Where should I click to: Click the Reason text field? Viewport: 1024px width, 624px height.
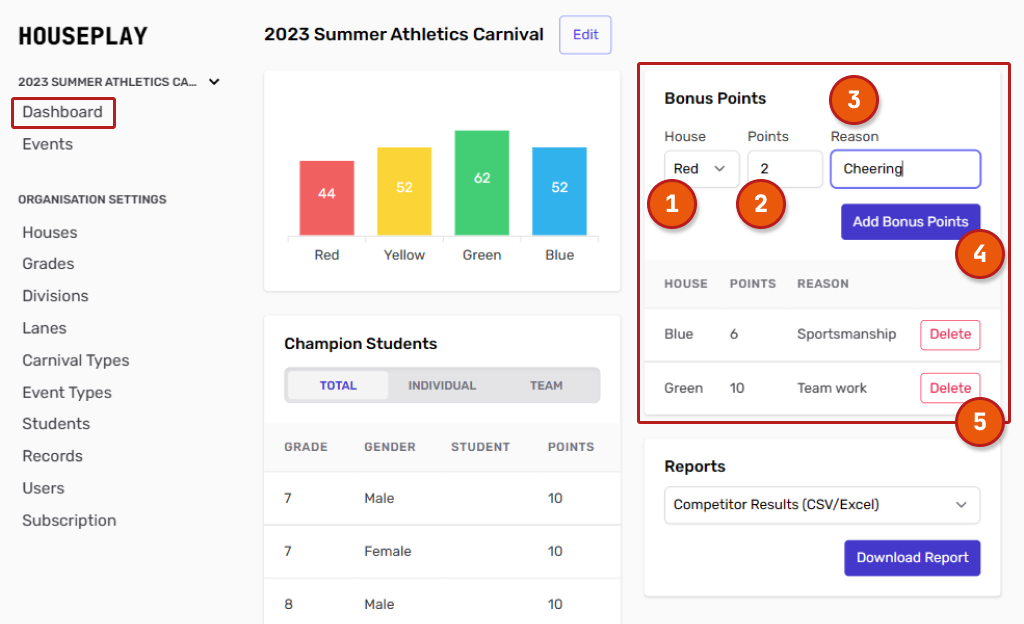905,169
